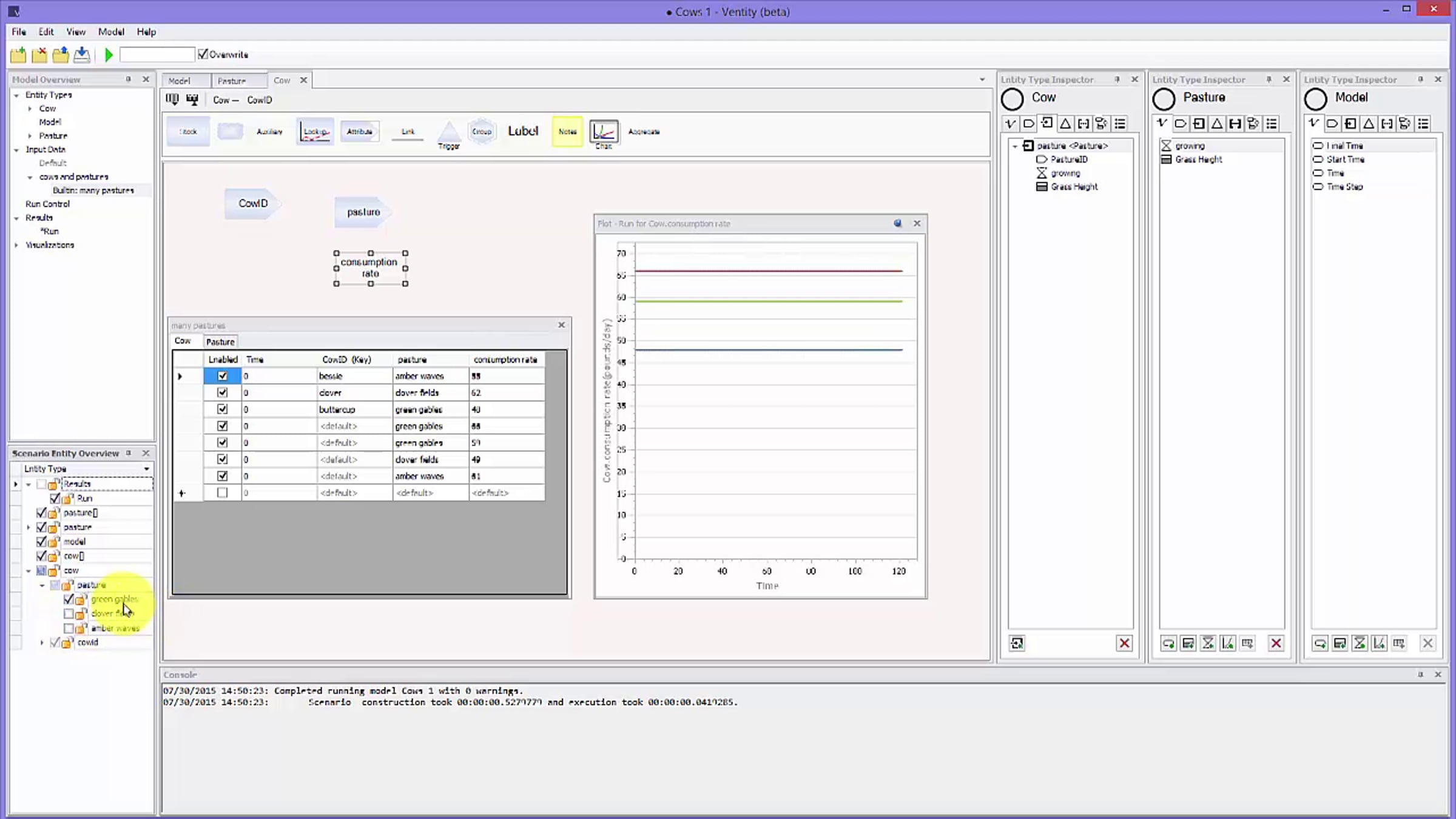Check the amber waves checkbox in Scenario Entity Overview
Image resolution: width=1456 pixels, height=819 pixels.
tap(69, 628)
